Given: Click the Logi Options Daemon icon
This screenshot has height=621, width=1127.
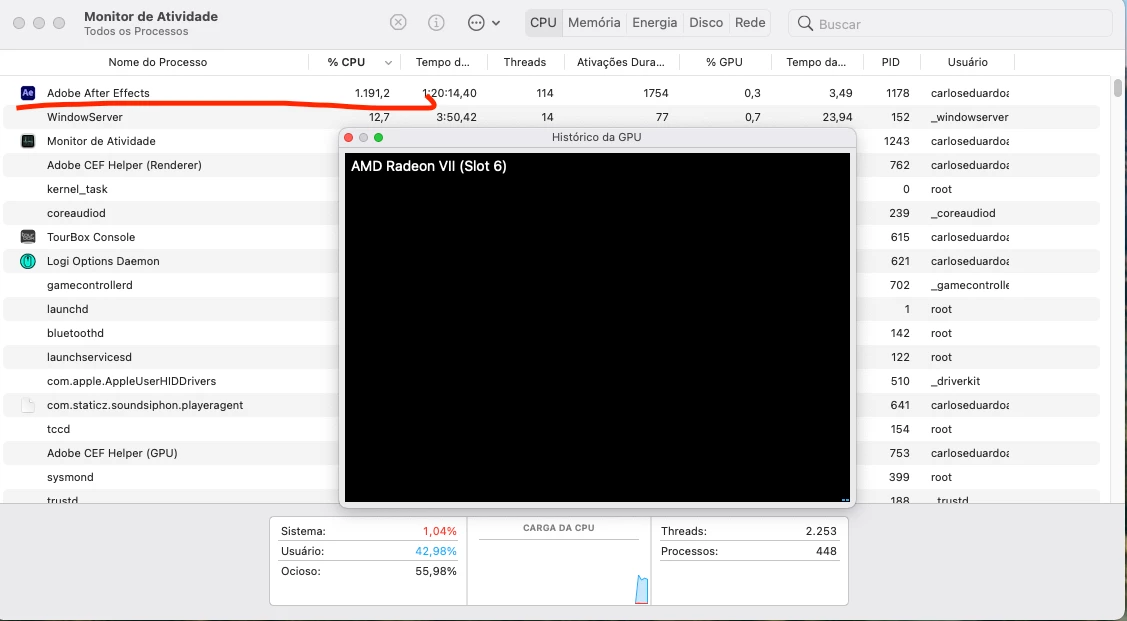Looking at the screenshot, I should coord(28,261).
